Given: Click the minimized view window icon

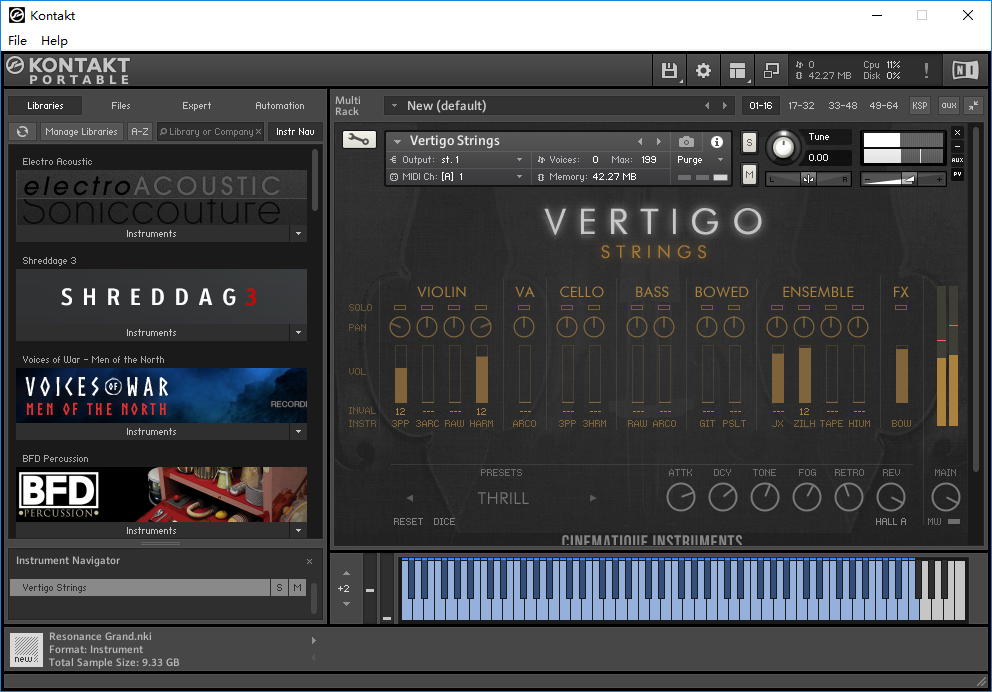Looking at the screenshot, I should (x=771, y=70).
